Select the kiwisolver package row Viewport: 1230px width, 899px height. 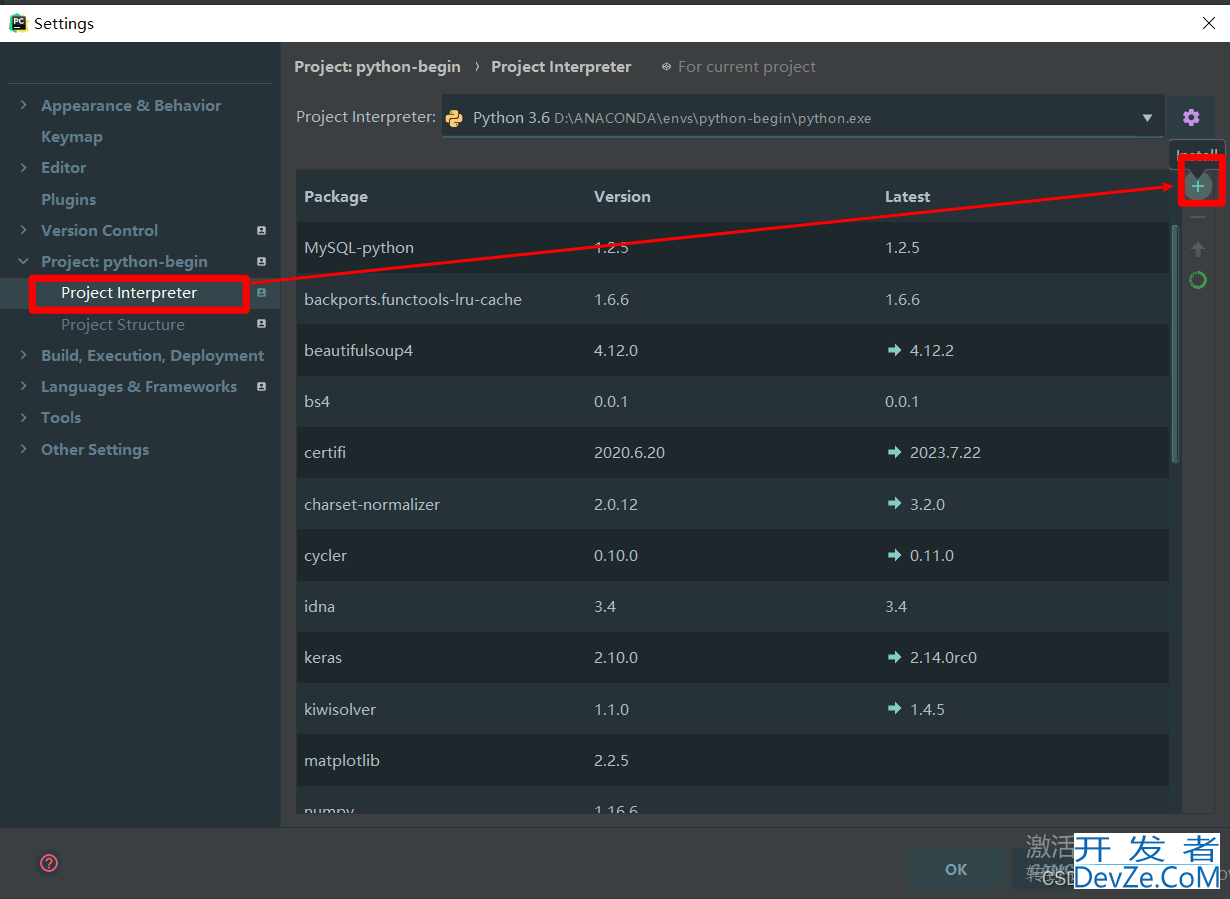[x=732, y=710]
